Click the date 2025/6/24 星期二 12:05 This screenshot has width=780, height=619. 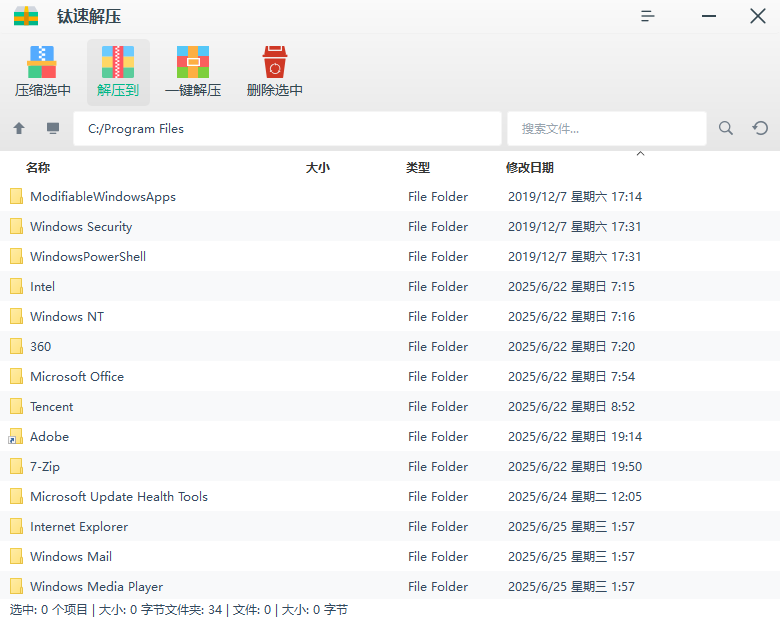point(575,497)
